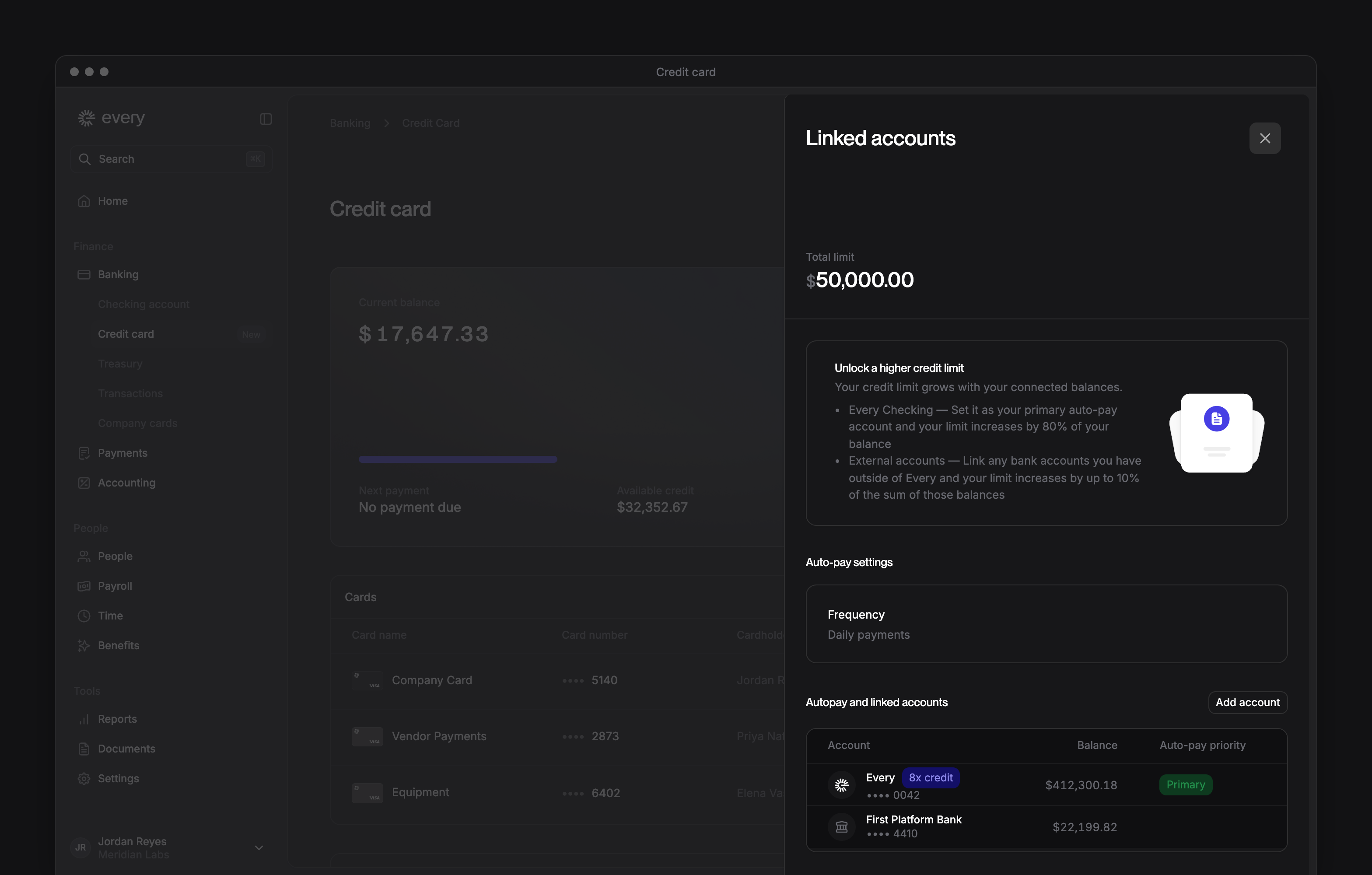Click the 8x credit badge

[931, 777]
